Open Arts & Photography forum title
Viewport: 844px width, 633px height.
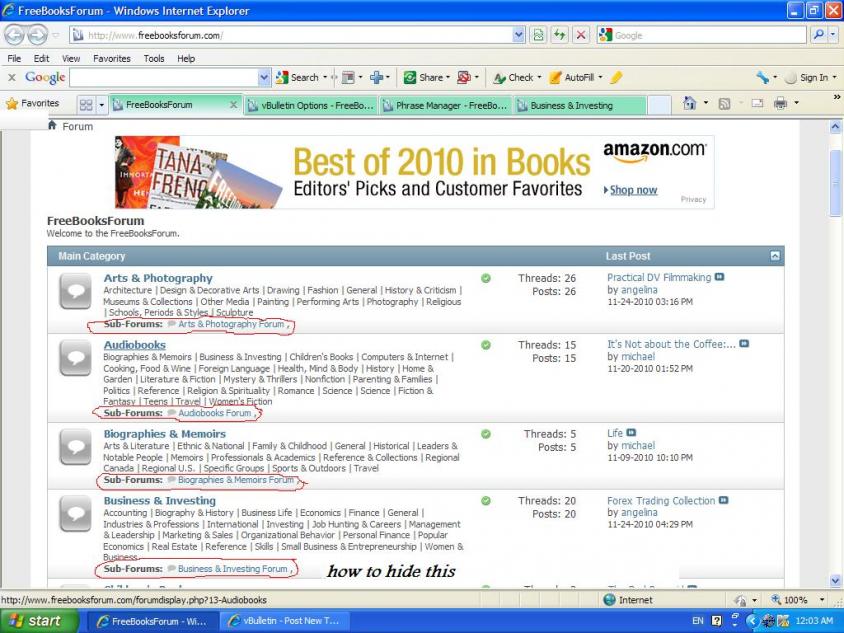click(x=158, y=278)
